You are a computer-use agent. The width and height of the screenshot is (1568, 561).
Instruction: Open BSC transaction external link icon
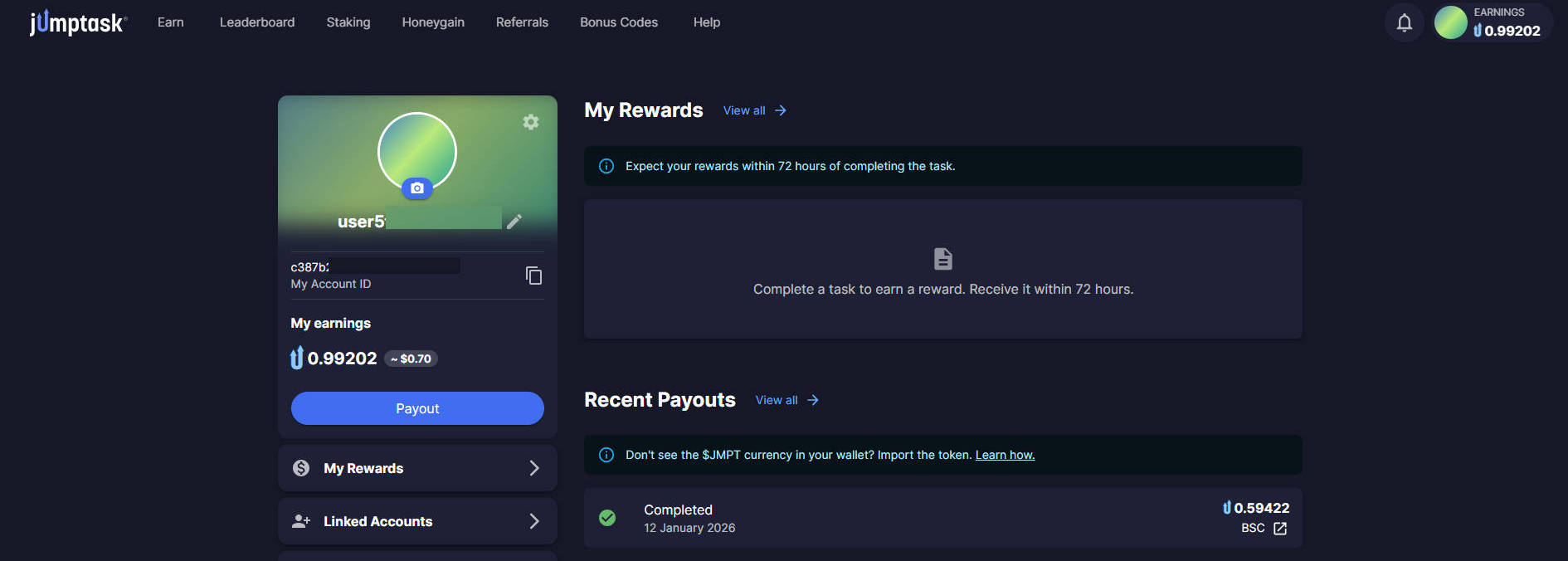1280,529
